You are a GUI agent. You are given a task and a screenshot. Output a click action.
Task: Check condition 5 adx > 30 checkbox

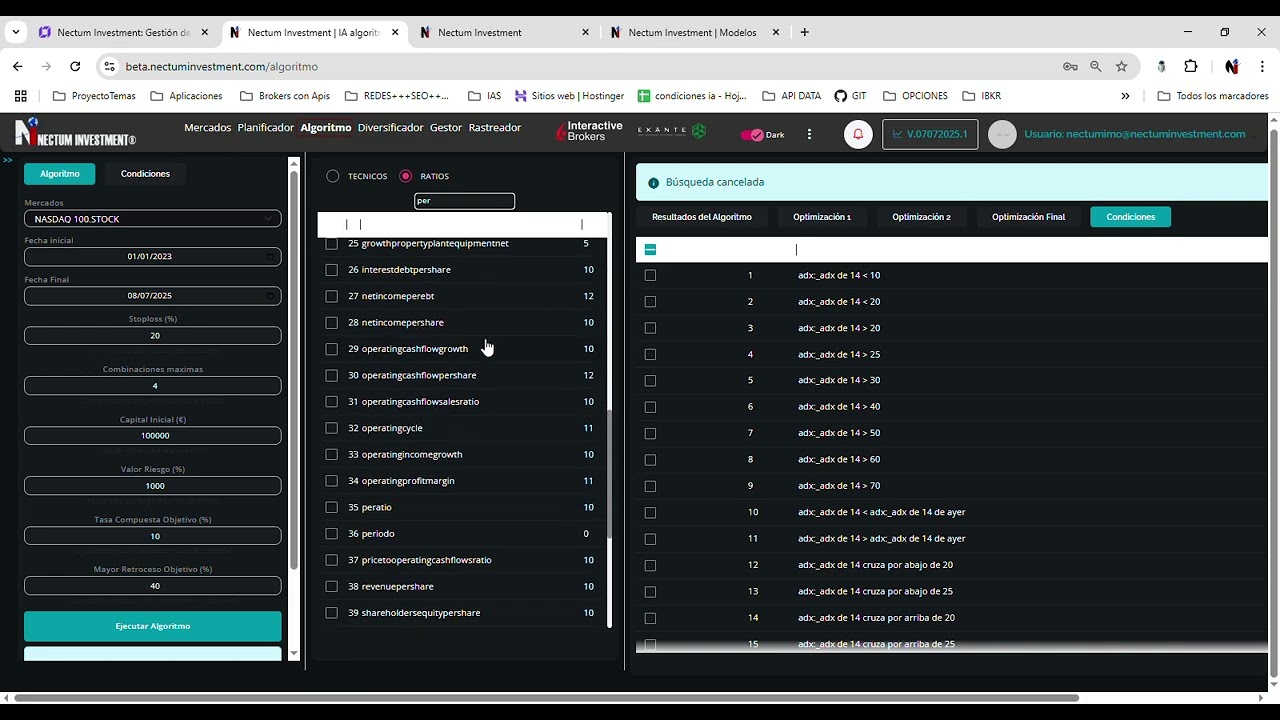(651, 380)
